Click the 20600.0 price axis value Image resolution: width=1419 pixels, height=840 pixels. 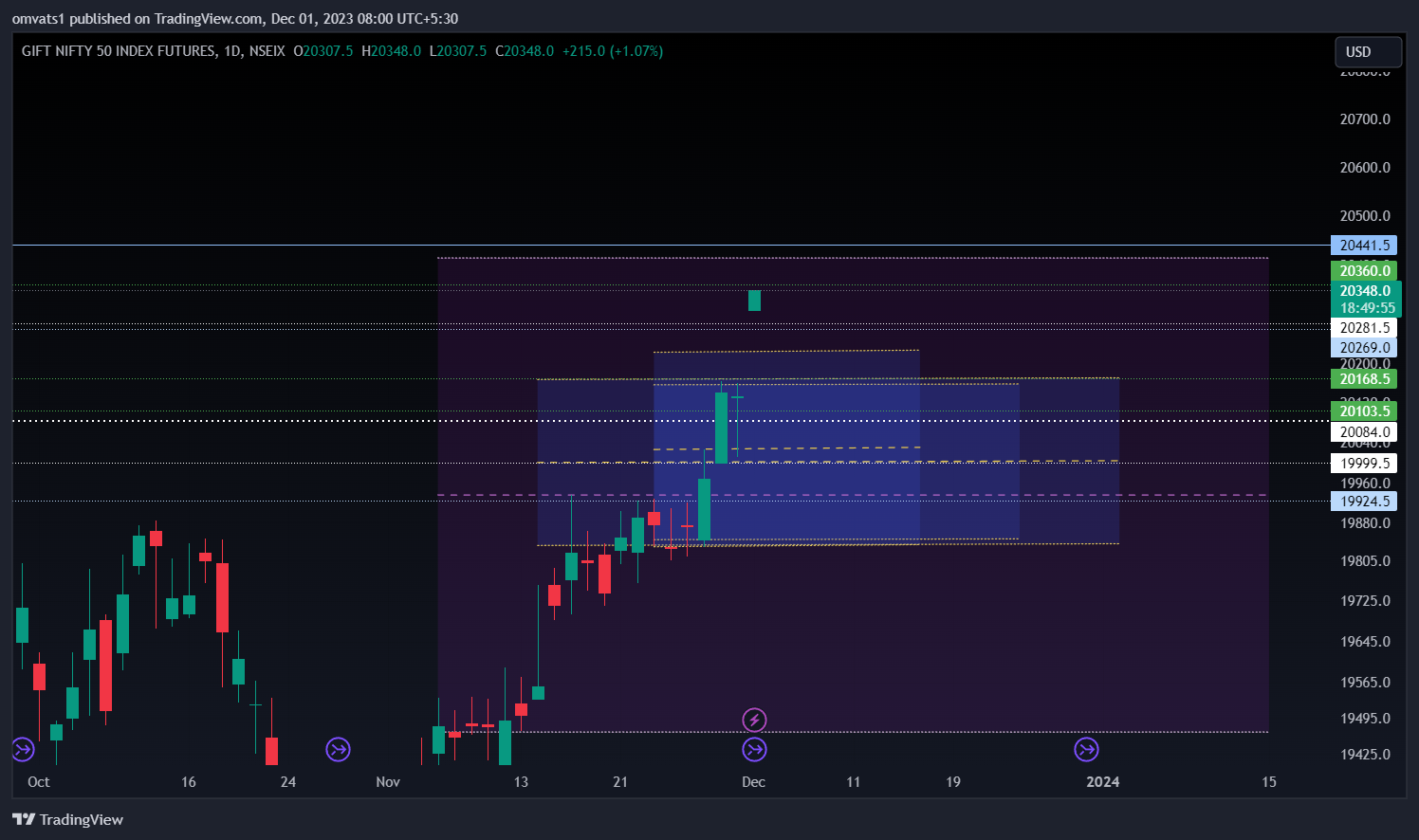click(1365, 168)
